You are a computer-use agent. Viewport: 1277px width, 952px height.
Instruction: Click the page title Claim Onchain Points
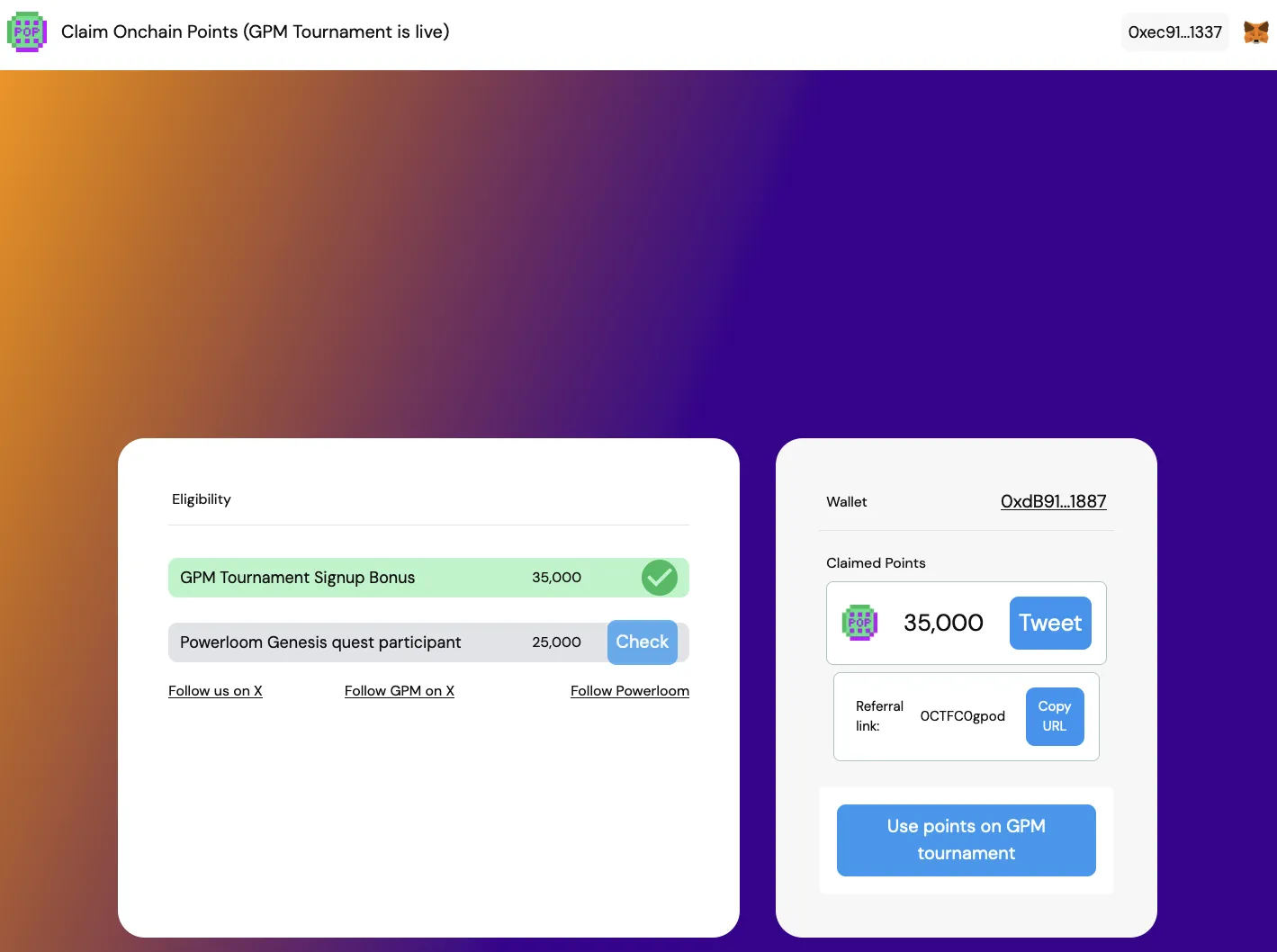point(256,31)
